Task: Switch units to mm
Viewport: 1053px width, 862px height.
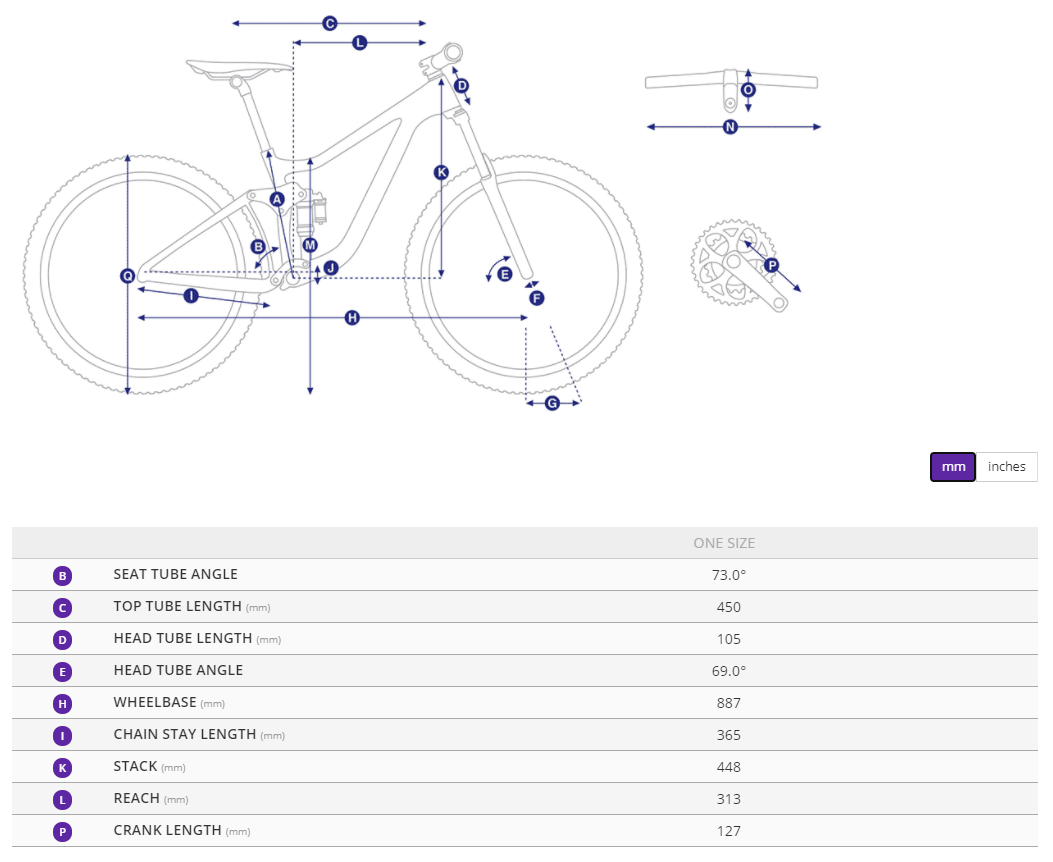Action: pyautogui.click(x=953, y=467)
